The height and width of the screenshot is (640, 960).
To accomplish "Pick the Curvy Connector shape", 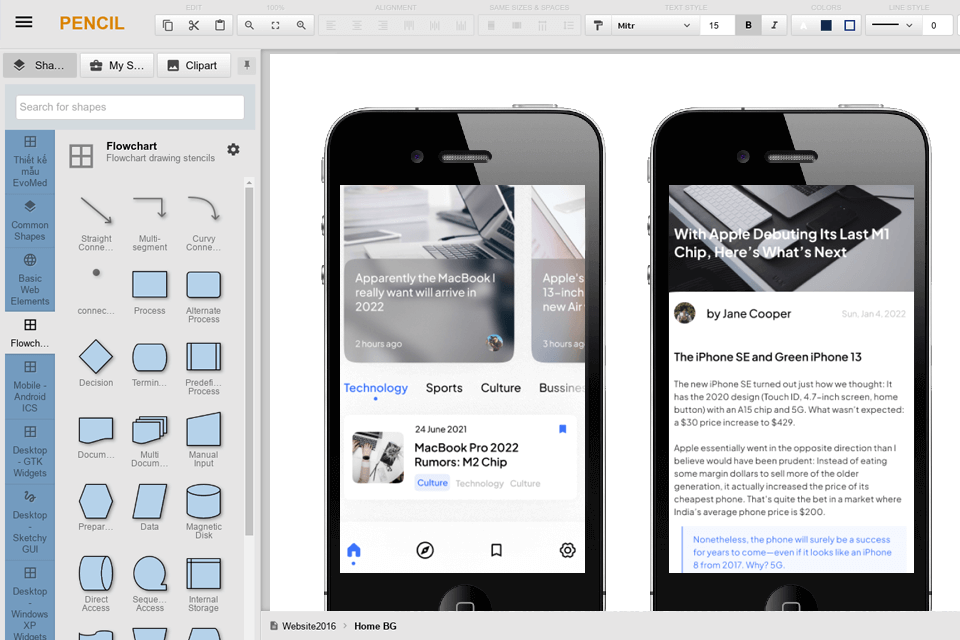I will coord(204,223).
